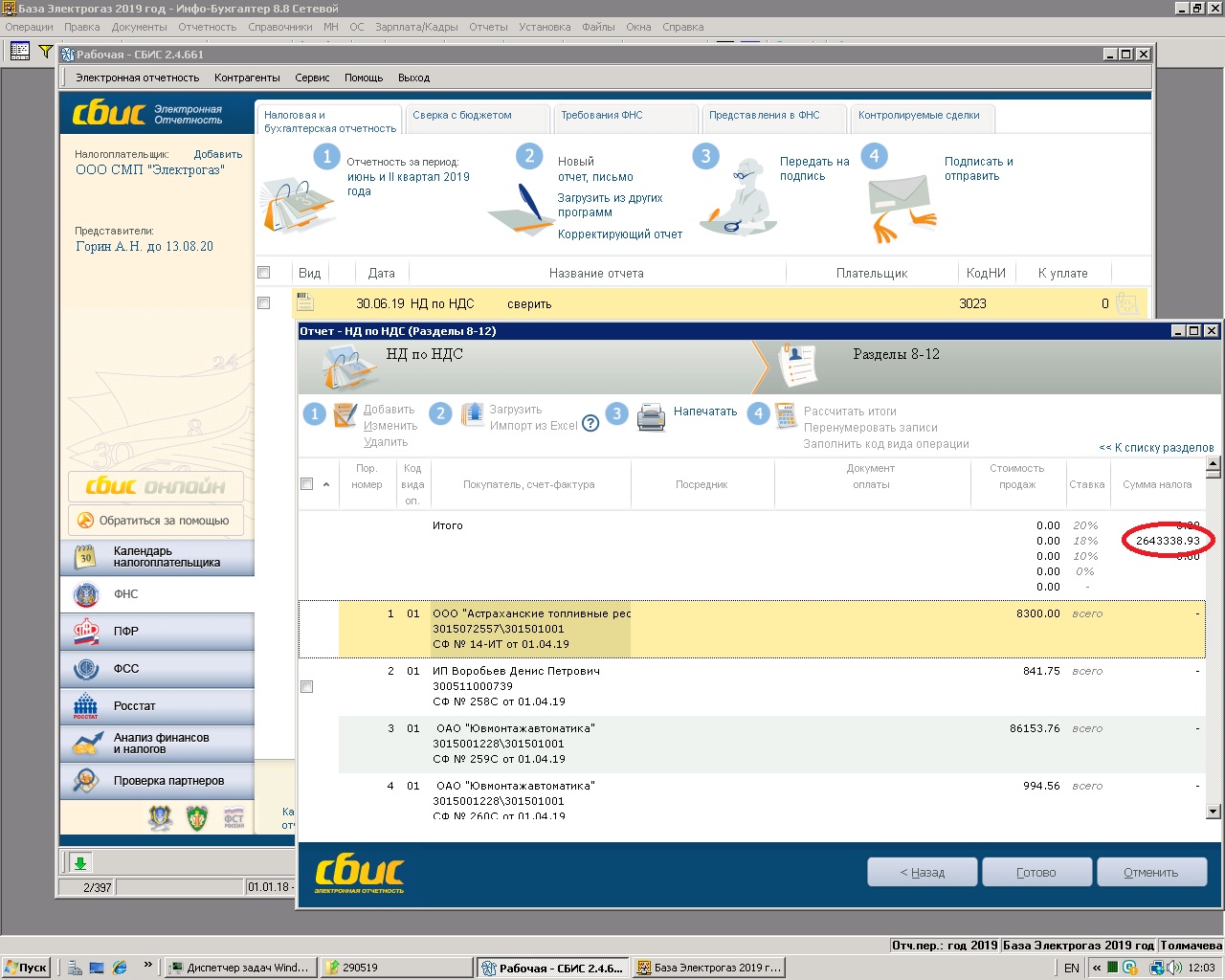Screen dimensions: 1225x980
Task: Open the 290519 taskbar button
Action: coord(397,968)
